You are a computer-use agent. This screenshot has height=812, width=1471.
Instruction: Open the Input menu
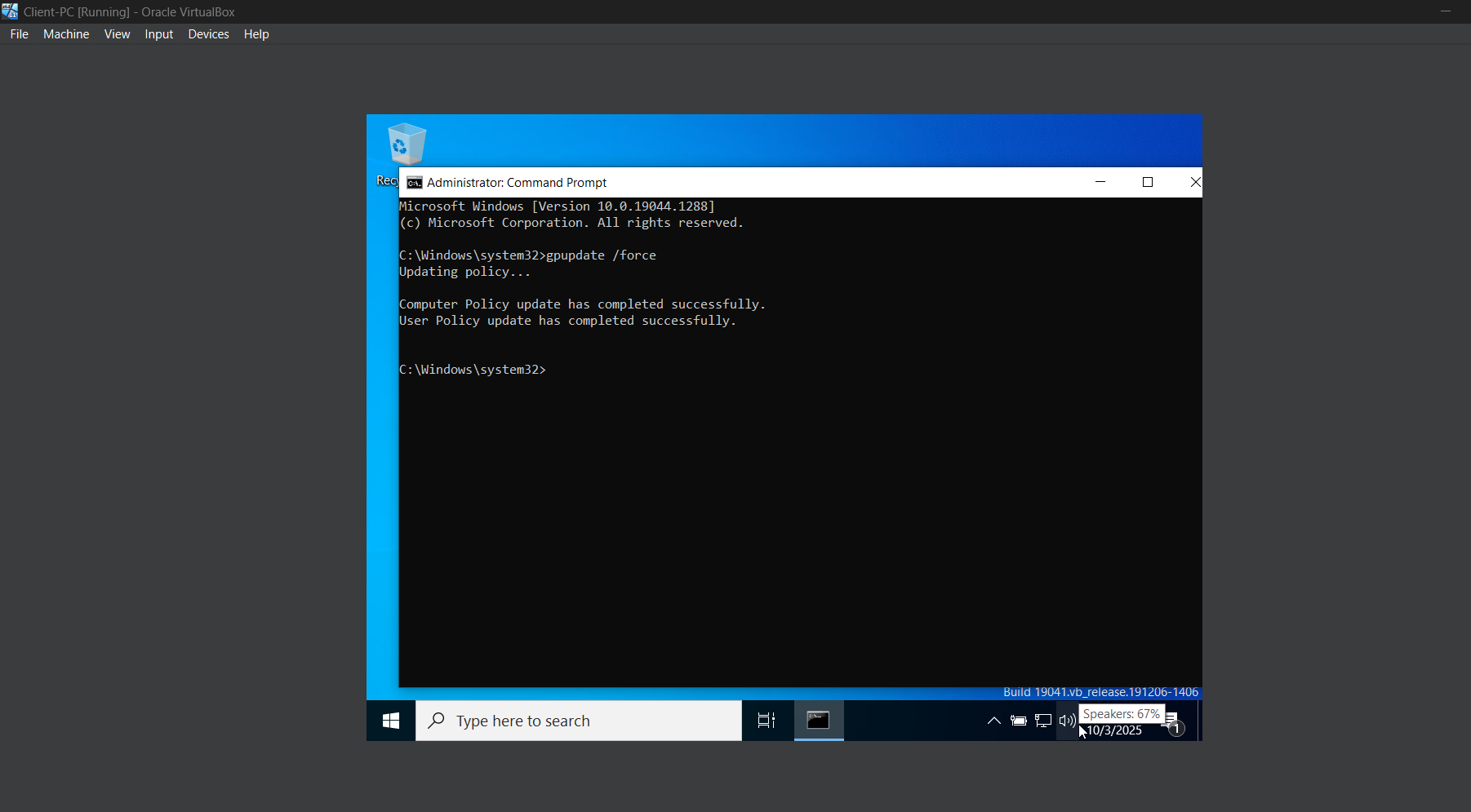tap(159, 34)
